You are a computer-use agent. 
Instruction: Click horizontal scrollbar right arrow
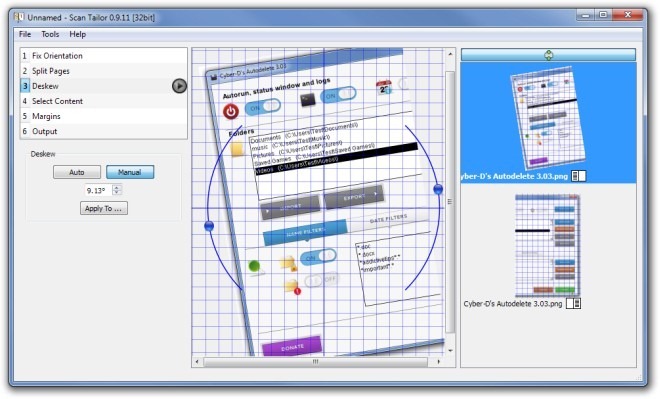coord(439,362)
